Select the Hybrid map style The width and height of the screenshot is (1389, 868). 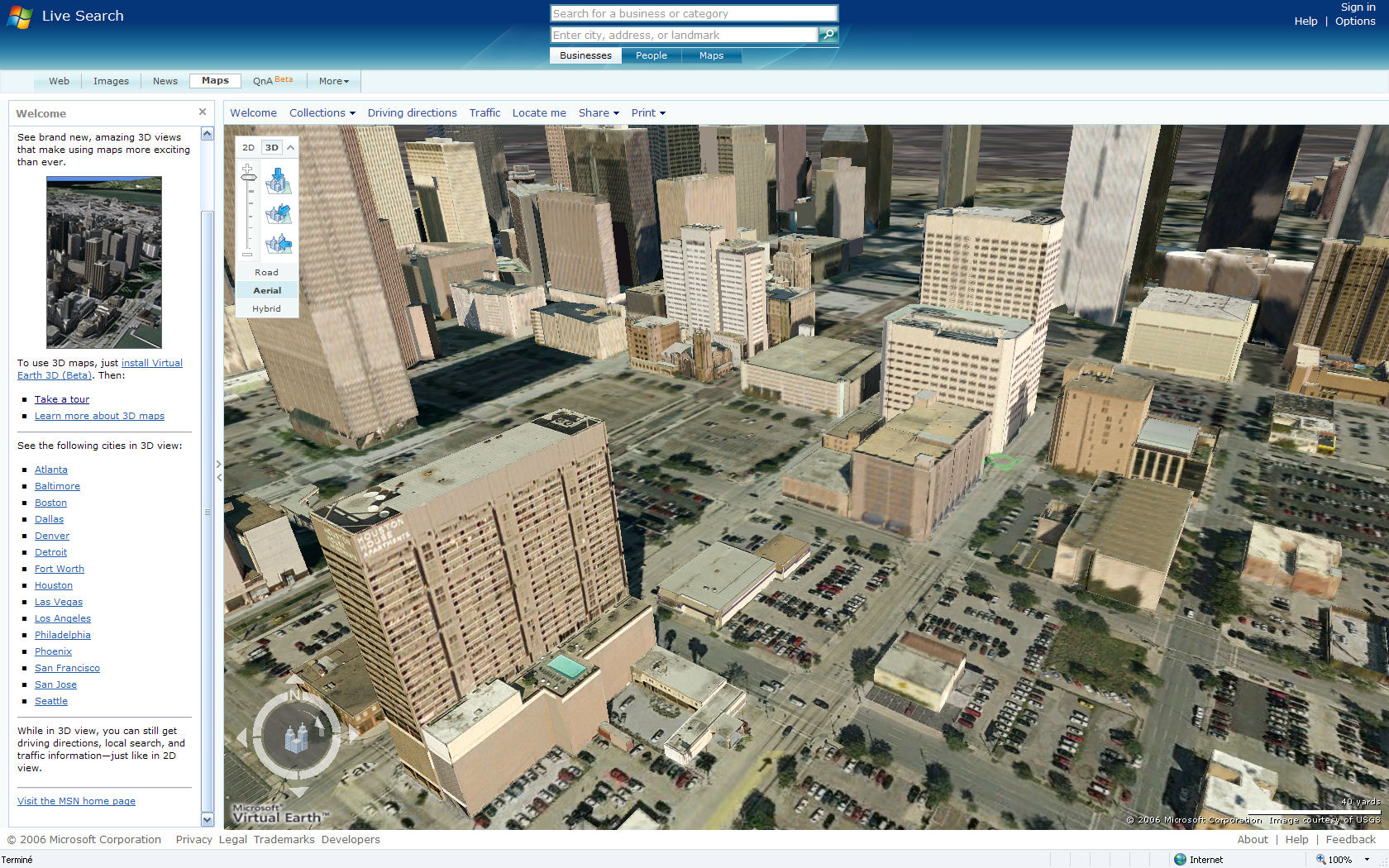pyautogui.click(x=266, y=308)
